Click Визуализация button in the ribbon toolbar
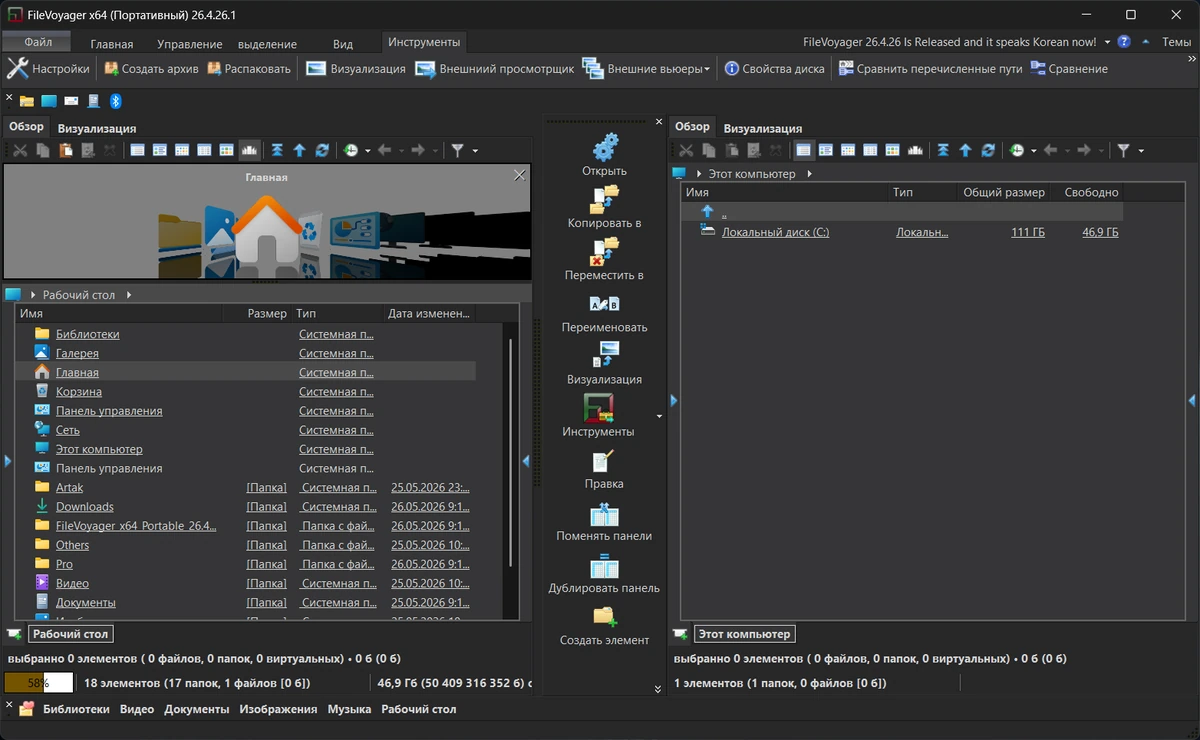Screen dimensions: 1200x740 click(356, 69)
